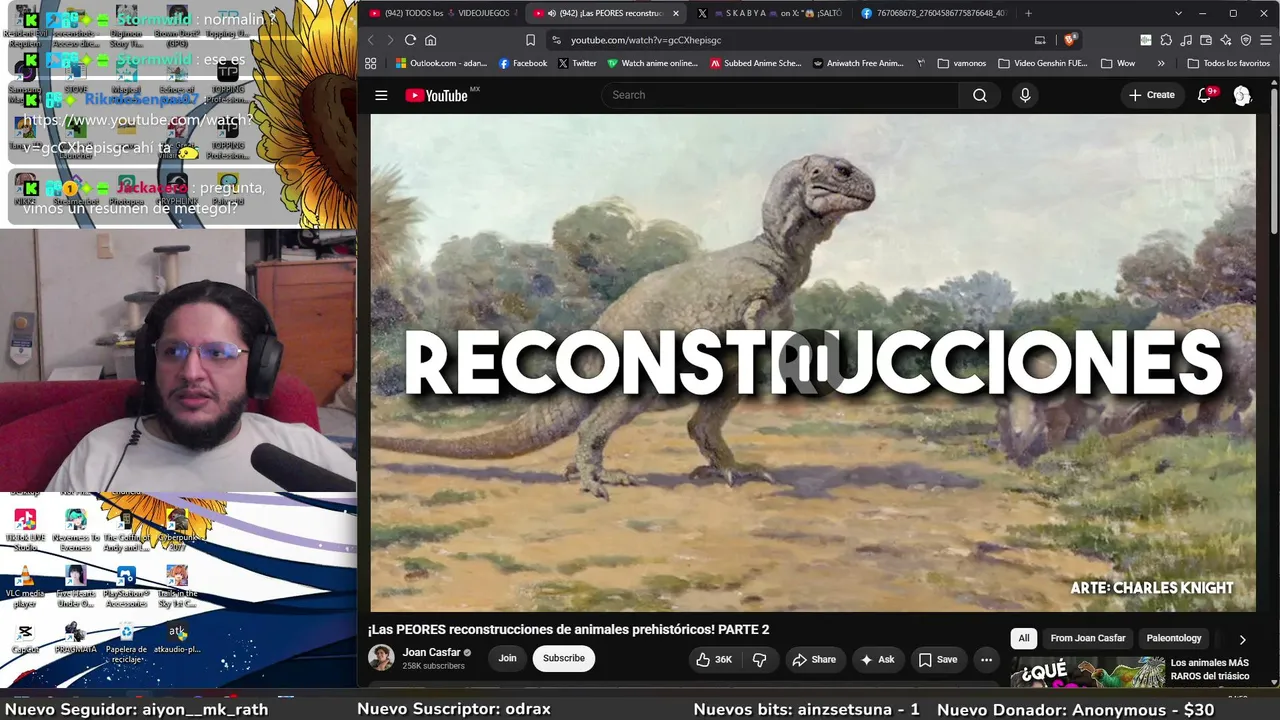Open Papelera de reciclaje on desktop
This screenshot has height=720, width=1280.
click(x=126, y=642)
